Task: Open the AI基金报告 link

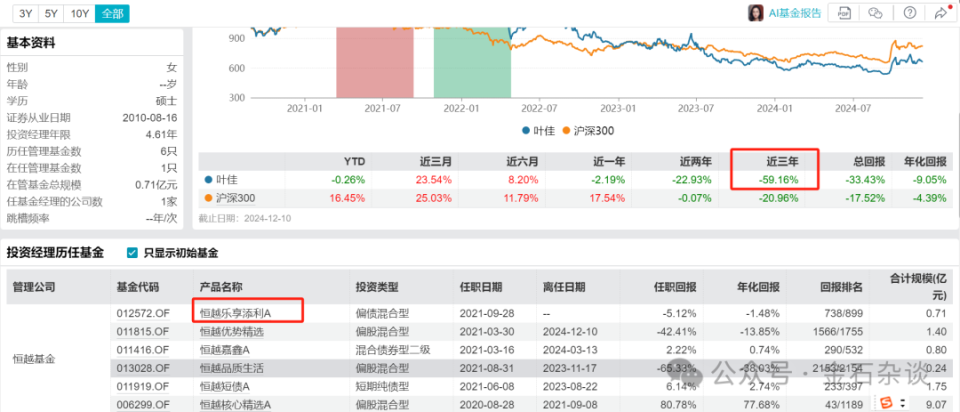Action: [795, 13]
